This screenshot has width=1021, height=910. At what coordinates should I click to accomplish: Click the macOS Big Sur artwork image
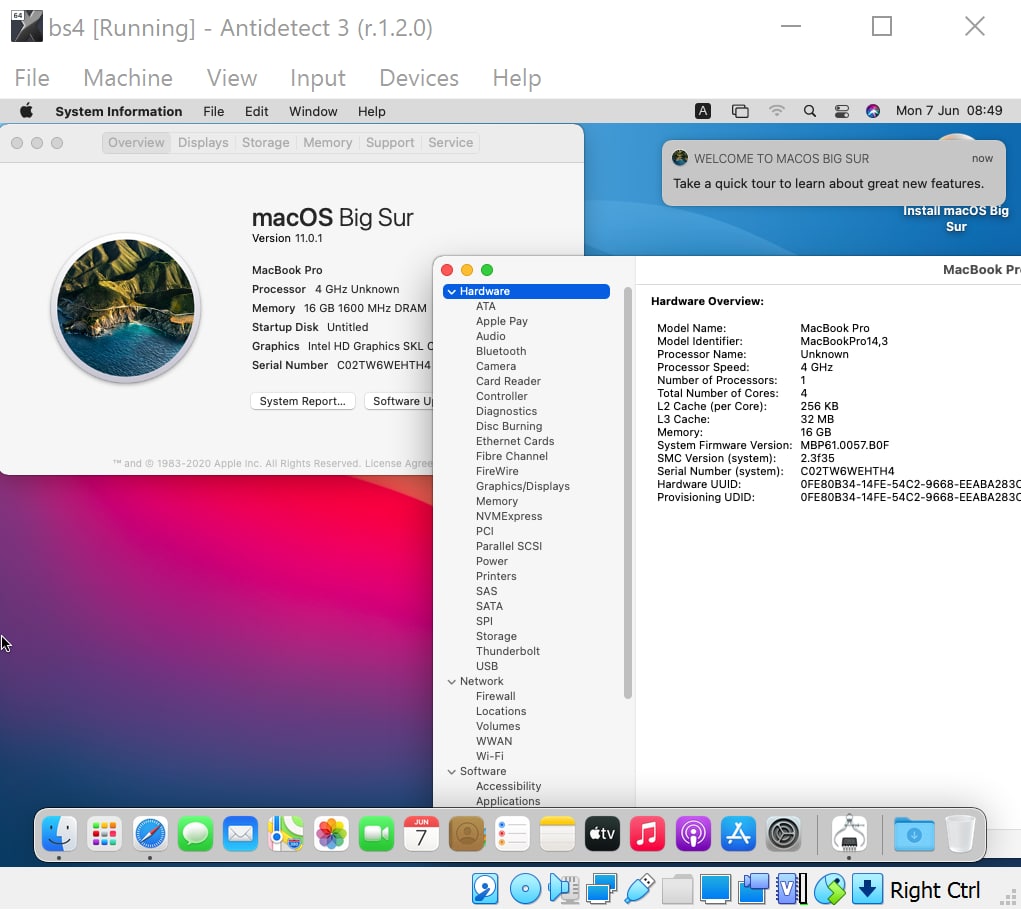click(x=126, y=308)
